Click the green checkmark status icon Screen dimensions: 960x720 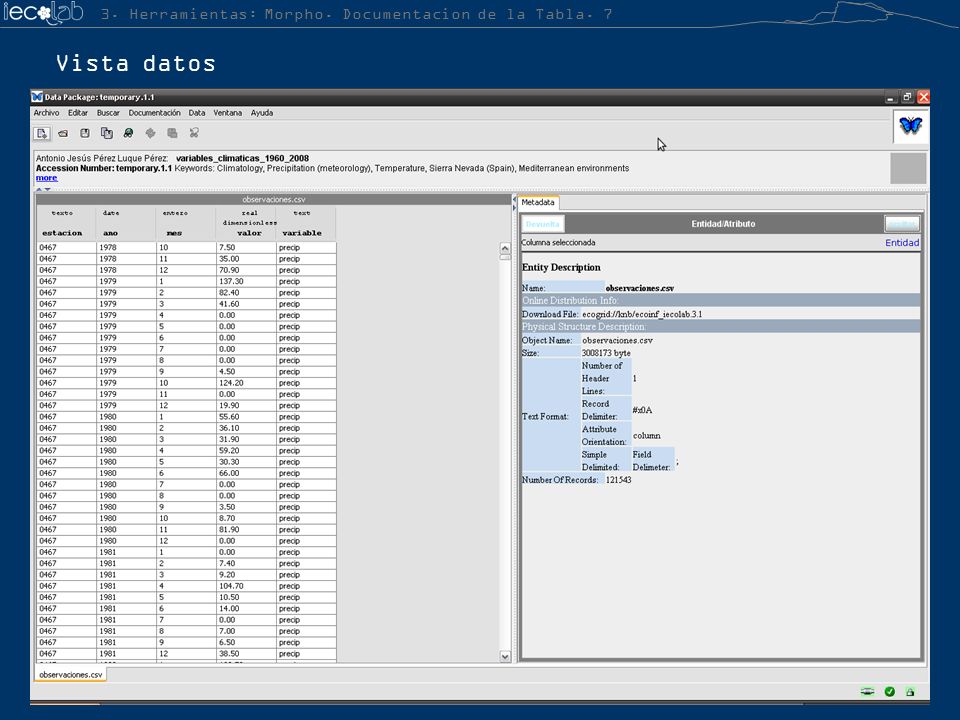[x=890, y=692]
